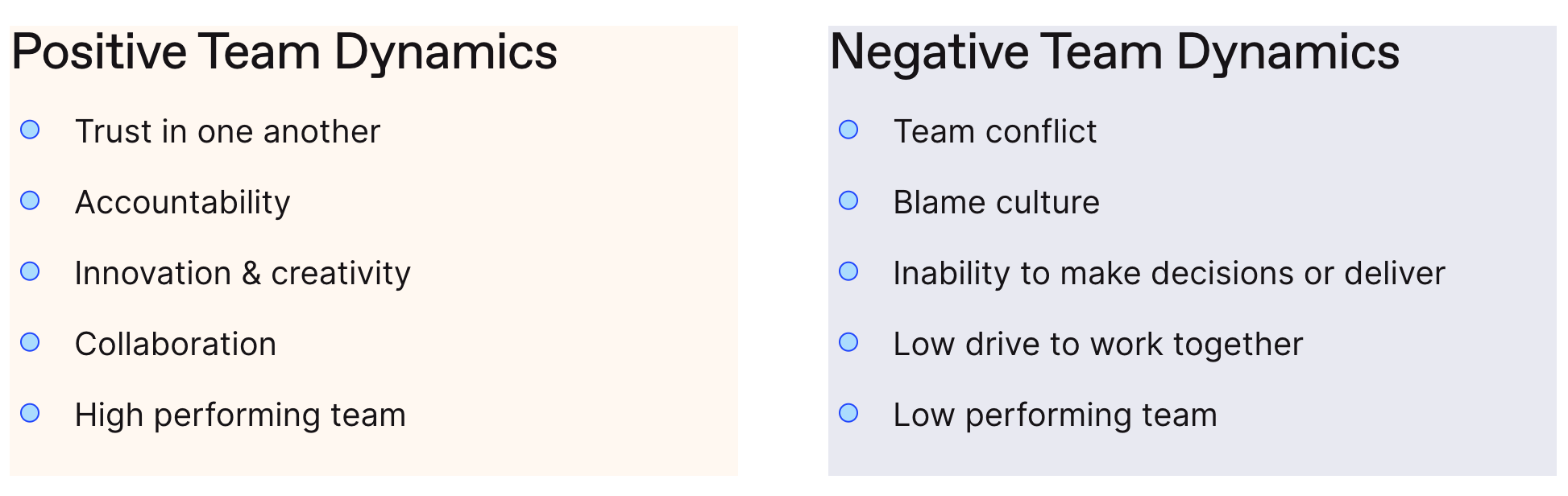Image resolution: width=1568 pixels, height=496 pixels.
Task: Click the "Collaboration" list item
Action: click(x=176, y=345)
